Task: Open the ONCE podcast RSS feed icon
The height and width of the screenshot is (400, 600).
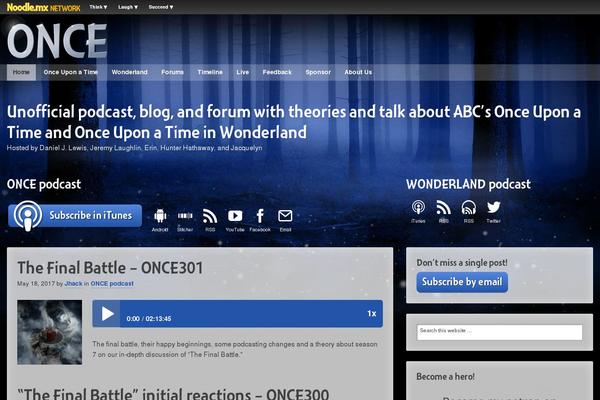Action: pyautogui.click(x=210, y=220)
